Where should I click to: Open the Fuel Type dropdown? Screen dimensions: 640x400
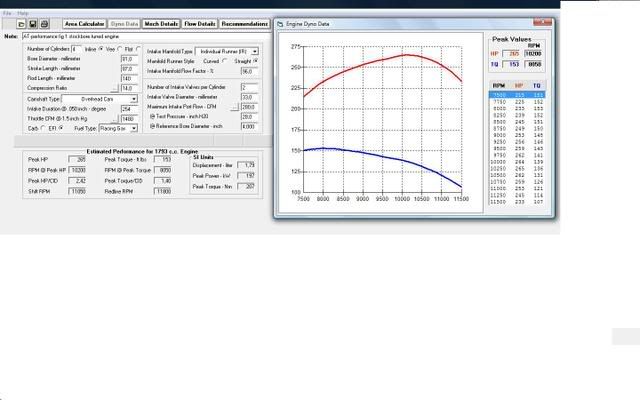(132, 128)
